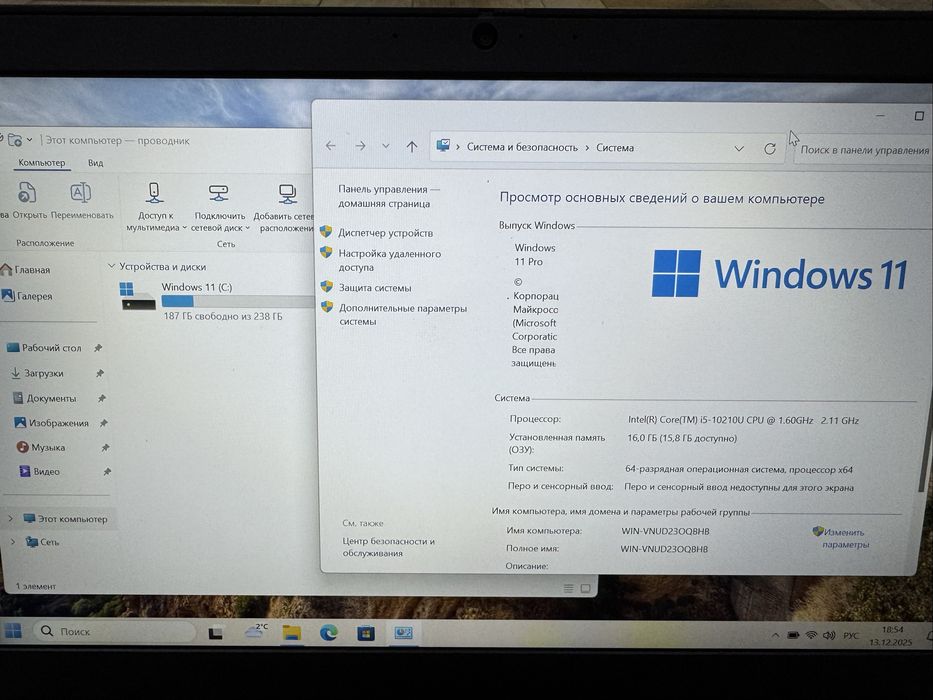933x700 pixels.
Task: Open Дополнительные параметры системы link
Action: (403, 314)
